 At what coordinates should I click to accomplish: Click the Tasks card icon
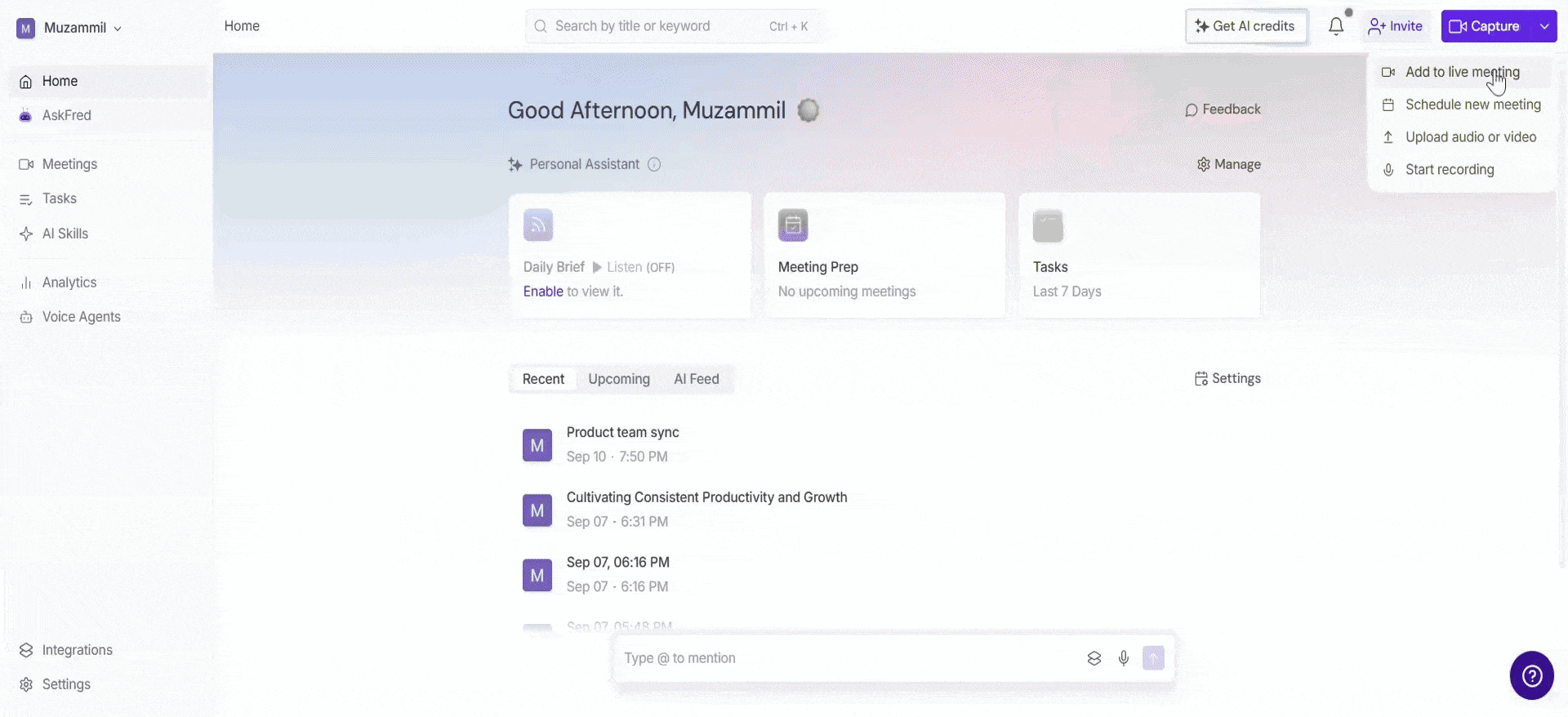[1048, 225]
